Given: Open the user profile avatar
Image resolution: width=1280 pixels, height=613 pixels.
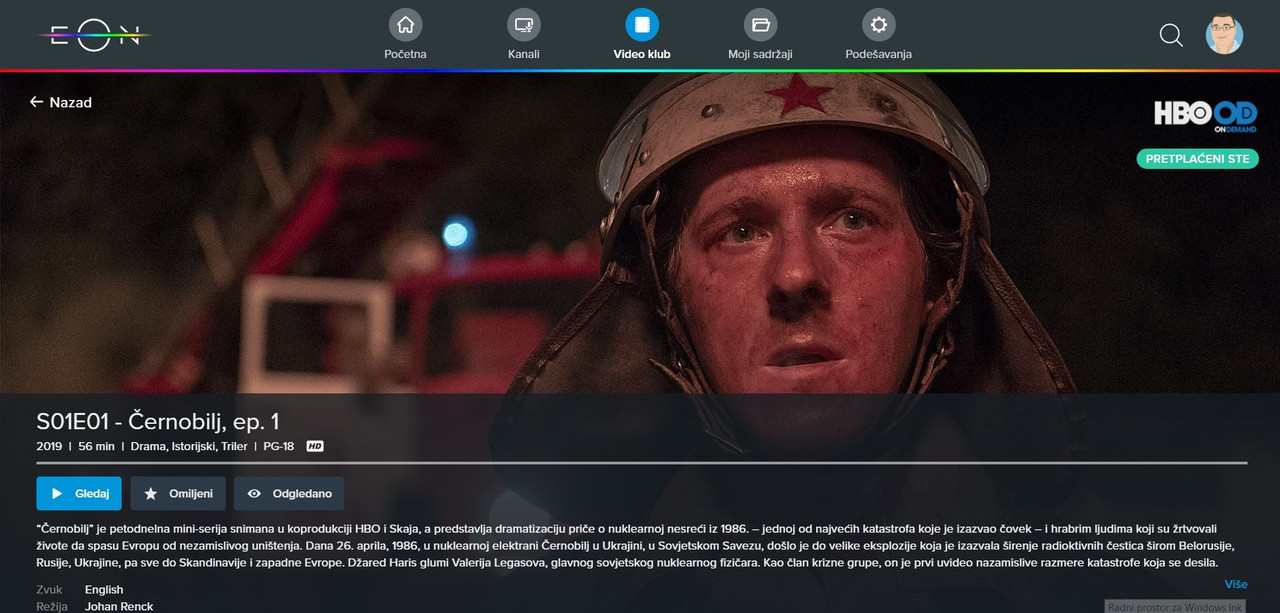Looking at the screenshot, I should click(1224, 34).
